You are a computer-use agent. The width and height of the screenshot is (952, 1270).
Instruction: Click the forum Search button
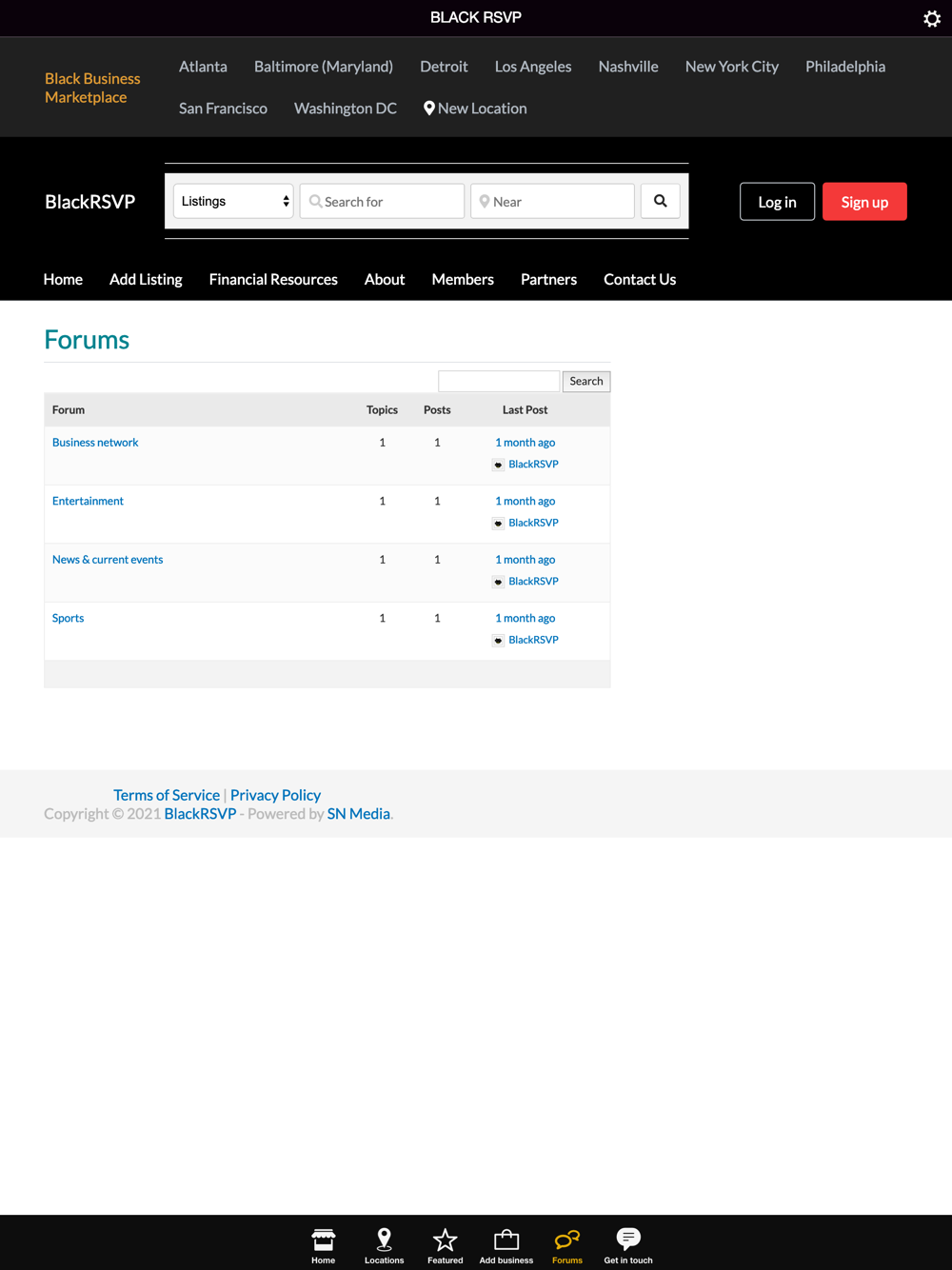pos(586,381)
